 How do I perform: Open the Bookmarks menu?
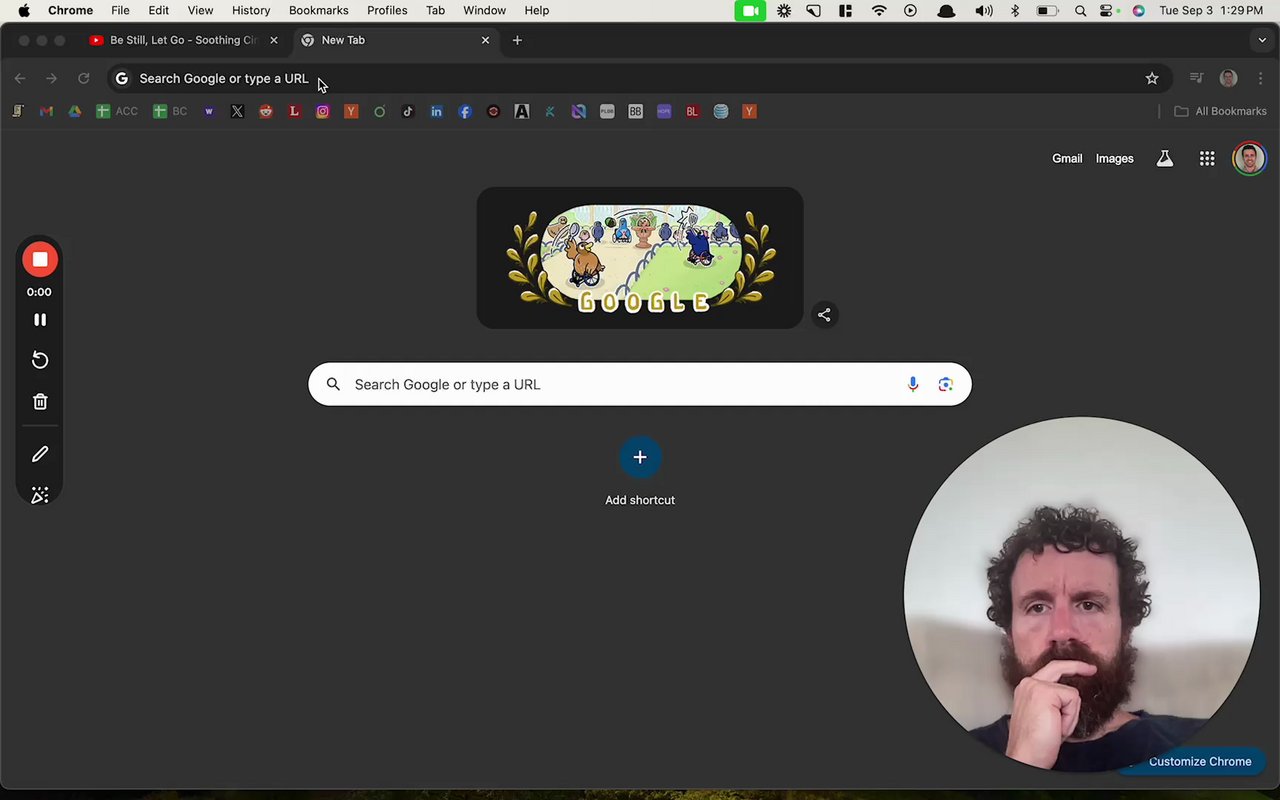point(318,10)
